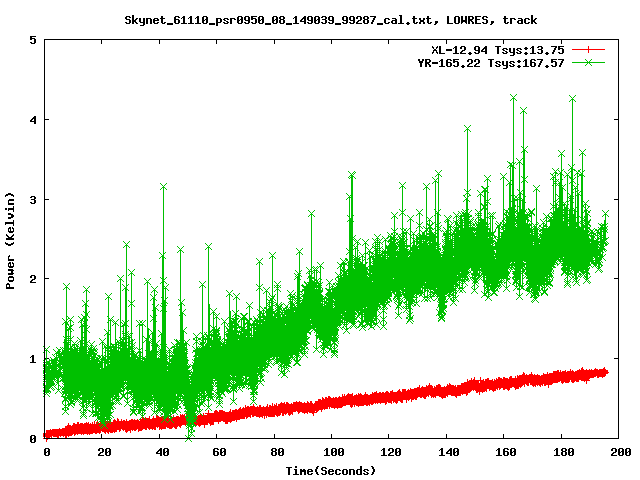Click the x-axis tick label 80
Screen dimensions: 640x480
[275, 453]
